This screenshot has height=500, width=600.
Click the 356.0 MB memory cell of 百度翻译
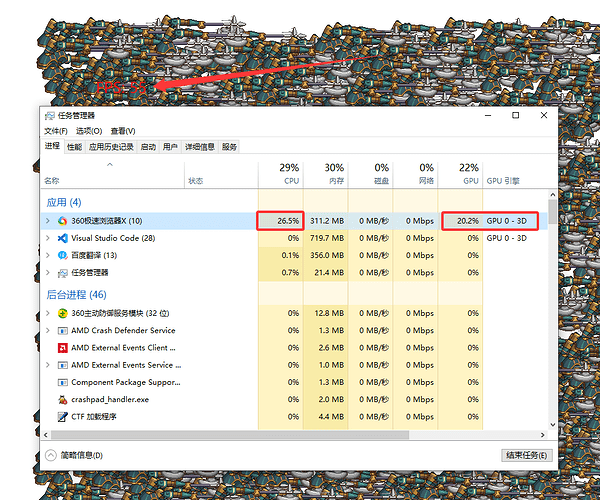tap(327, 255)
